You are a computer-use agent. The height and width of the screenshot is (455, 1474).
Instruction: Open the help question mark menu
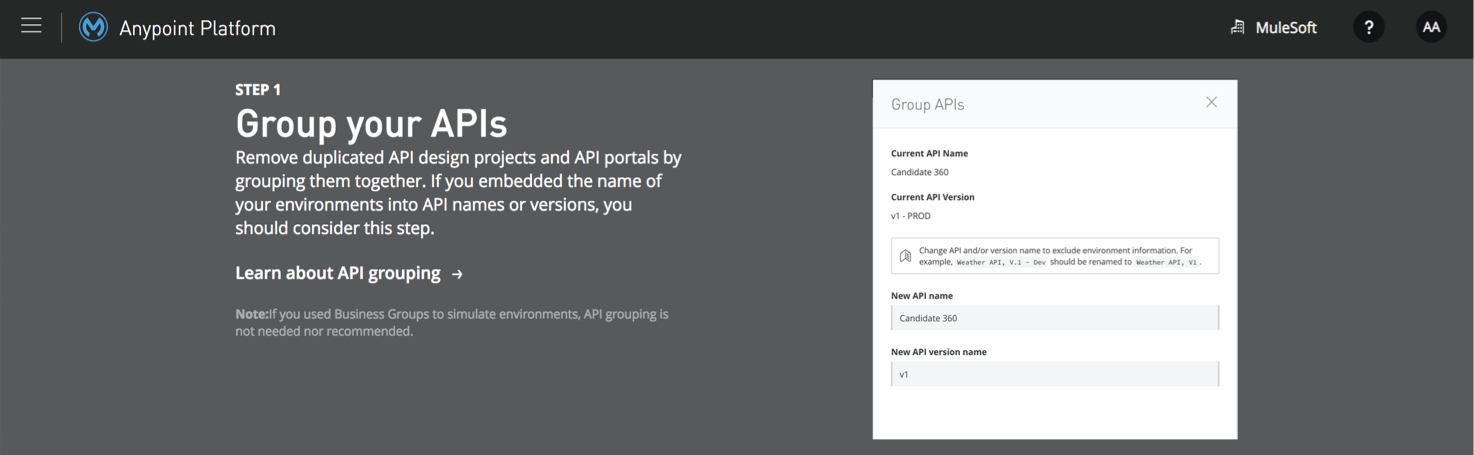tap(1369, 27)
